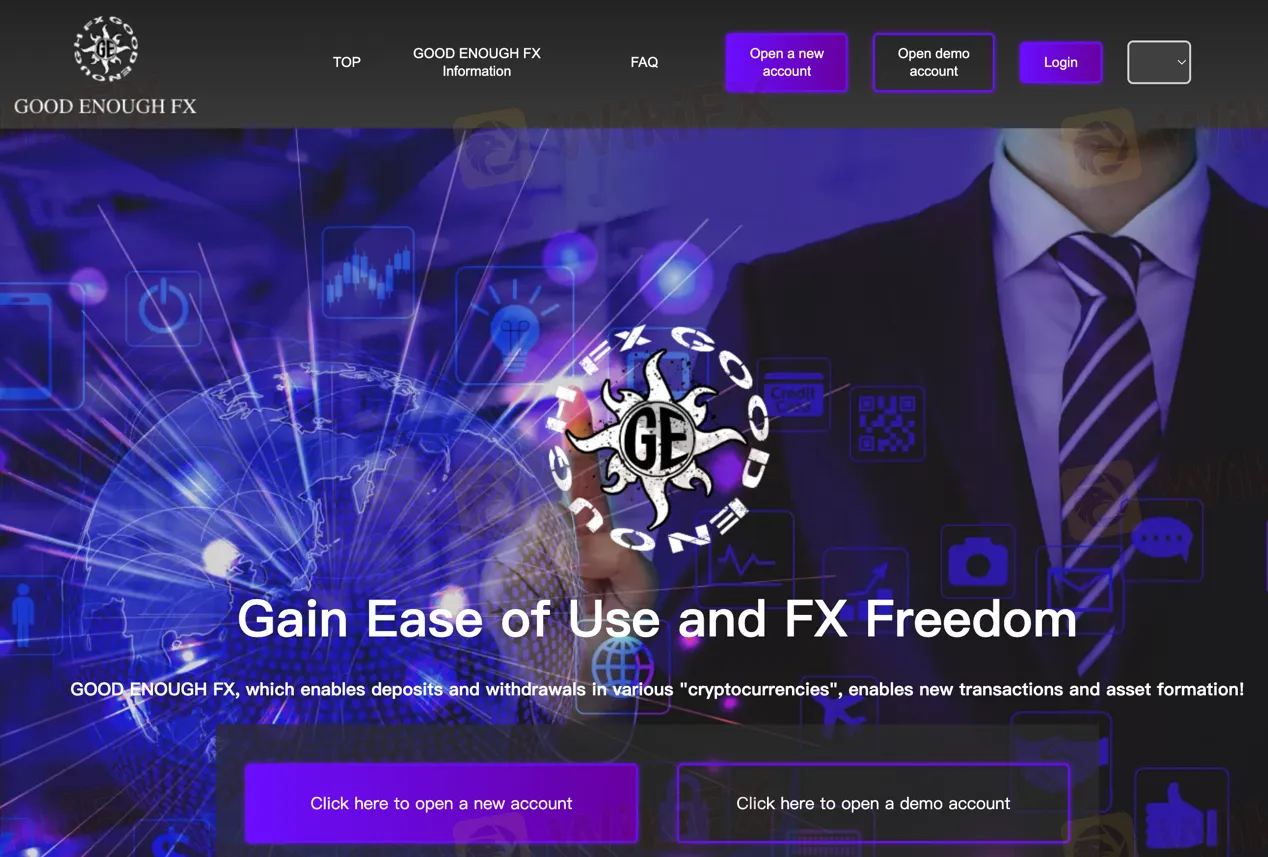Click the person silhouette icon
1268x857 pixels.
point(24,614)
